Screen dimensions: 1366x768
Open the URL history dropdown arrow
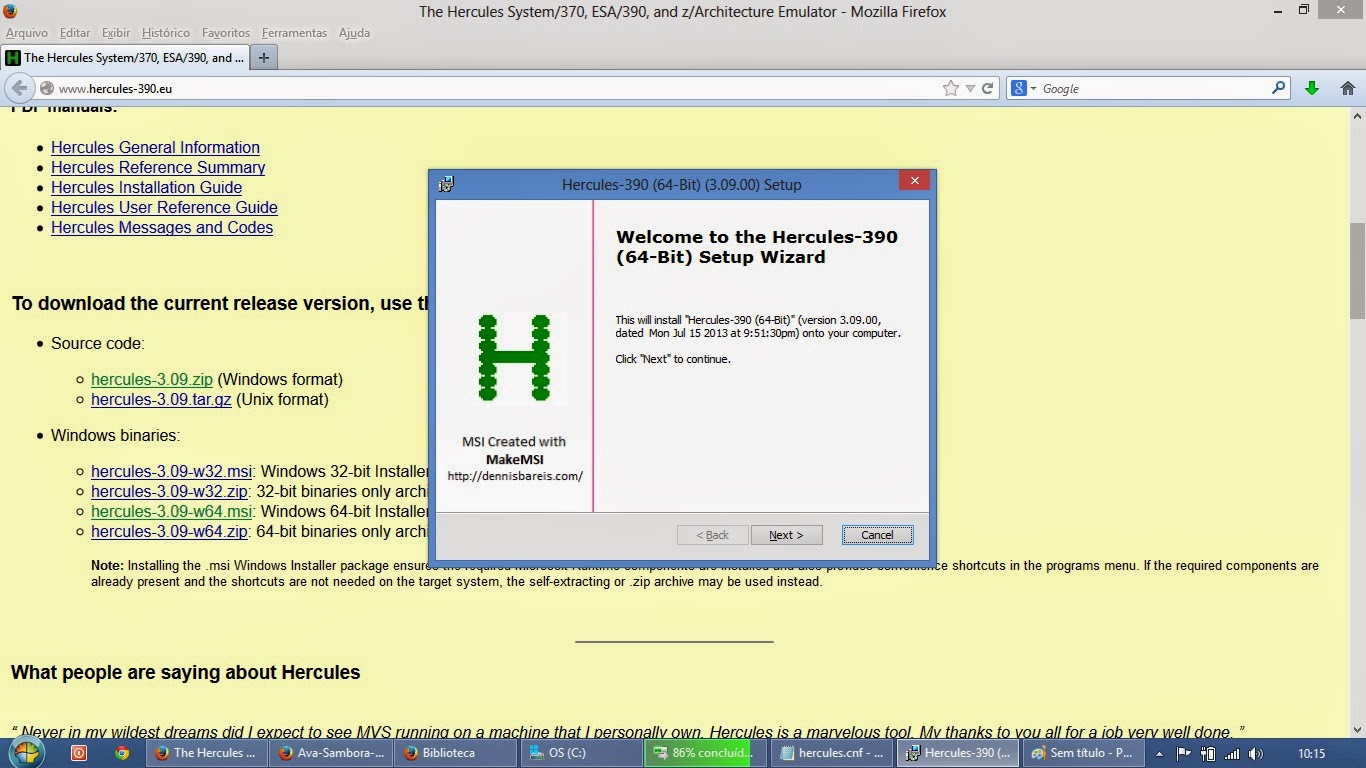tap(970, 89)
